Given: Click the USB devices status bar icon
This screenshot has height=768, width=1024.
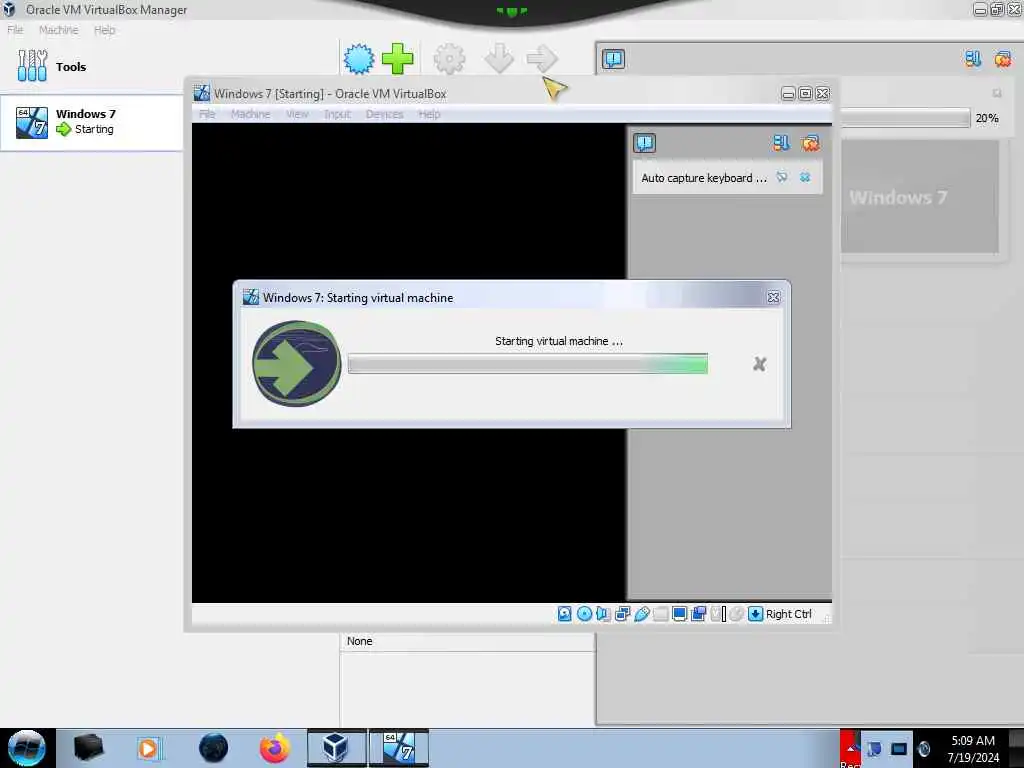Looking at the screenshot, I should [x=641, y=614].
